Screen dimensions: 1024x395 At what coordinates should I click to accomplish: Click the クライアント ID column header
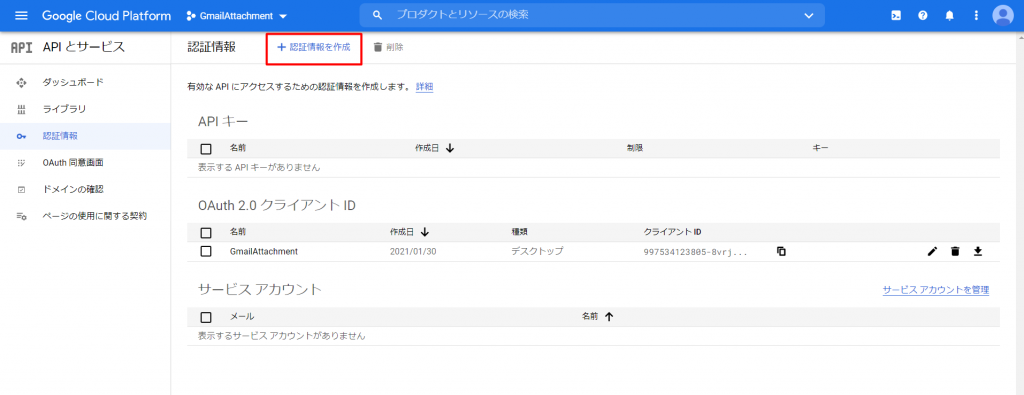click(x=672, y=232)
